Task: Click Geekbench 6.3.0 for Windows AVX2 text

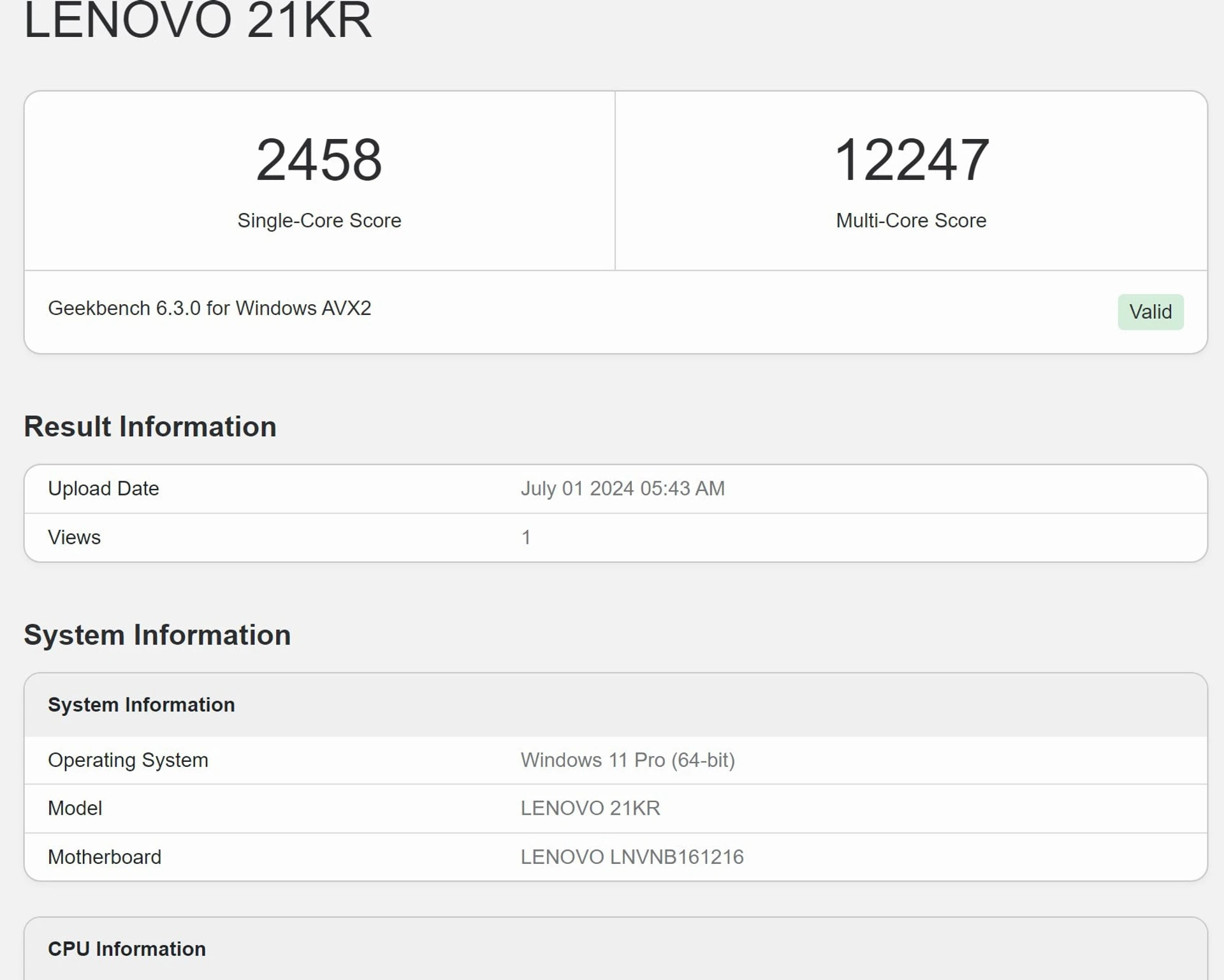Action: (x=210, y=309)
